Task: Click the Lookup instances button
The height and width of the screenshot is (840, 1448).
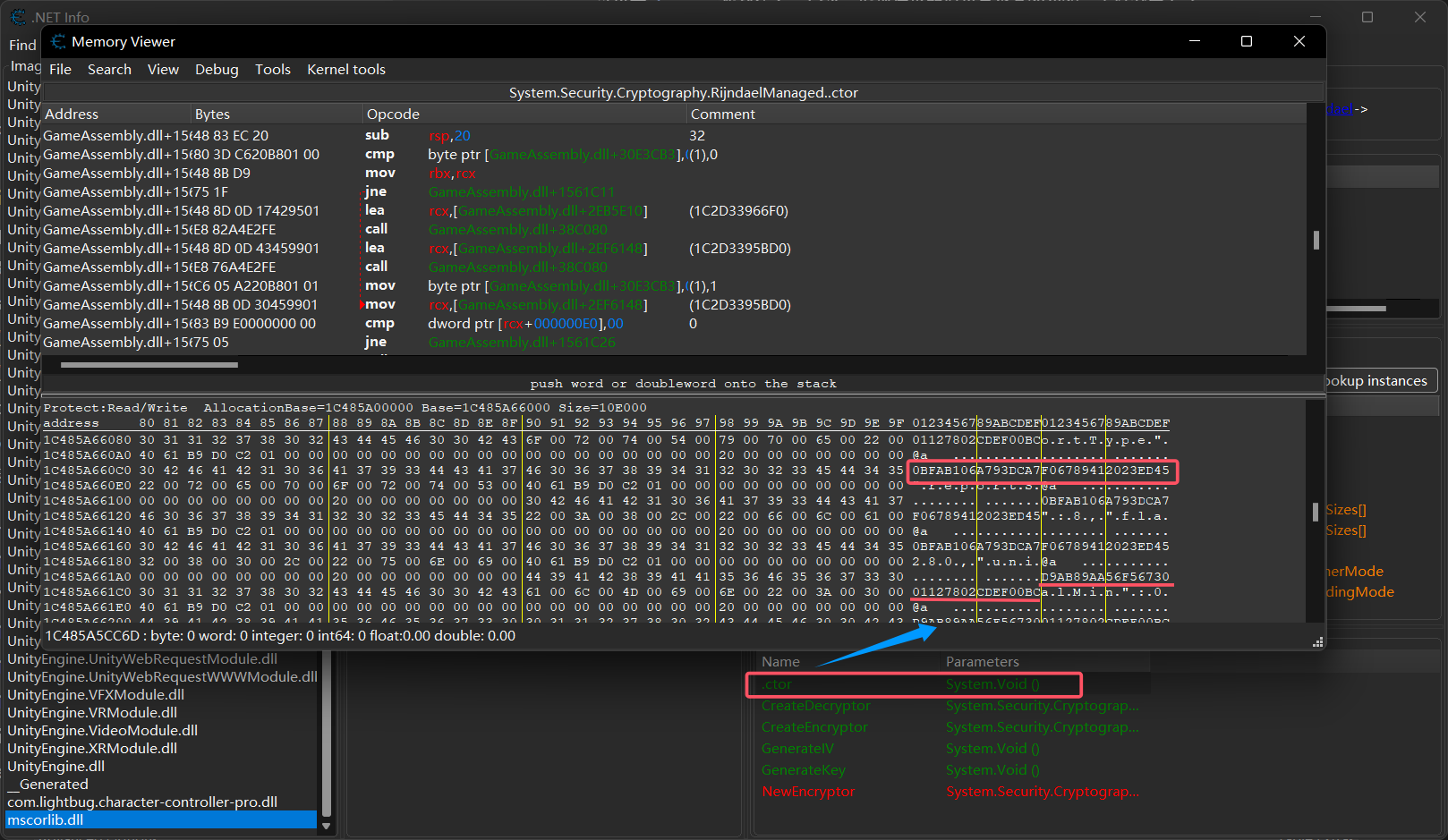Action: pos(1381,381)
